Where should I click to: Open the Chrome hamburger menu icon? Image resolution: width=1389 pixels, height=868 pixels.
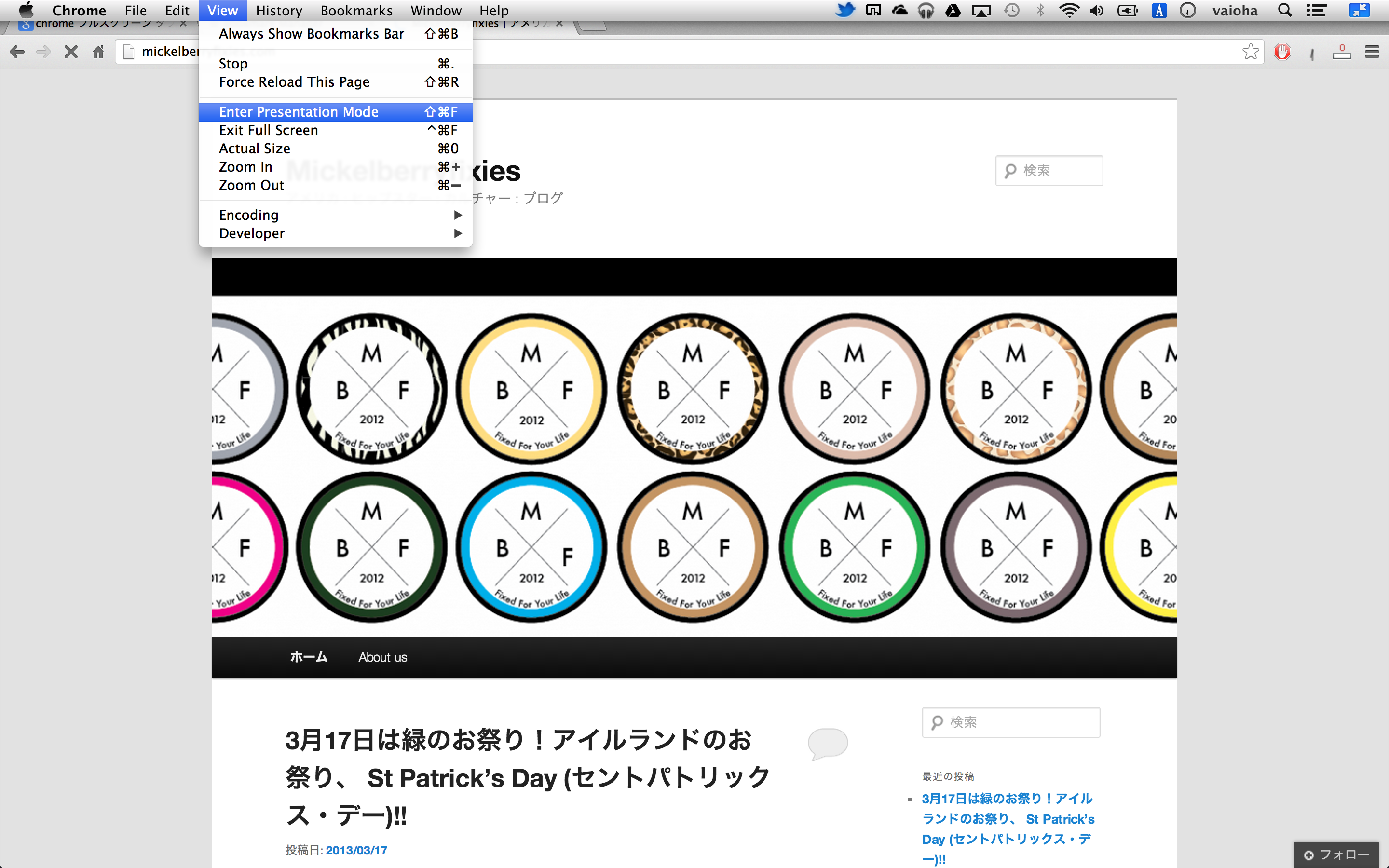point(1372,52)
